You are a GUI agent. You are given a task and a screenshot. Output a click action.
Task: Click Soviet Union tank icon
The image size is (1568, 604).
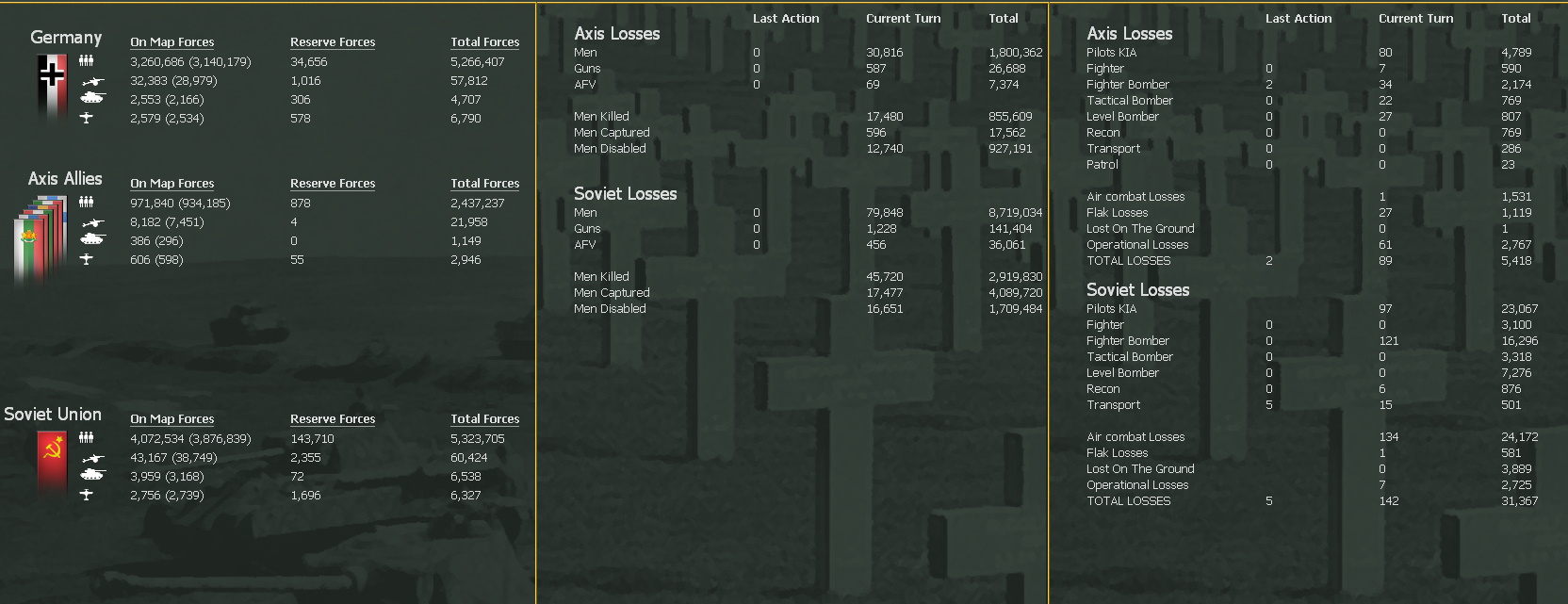[92, 475]
